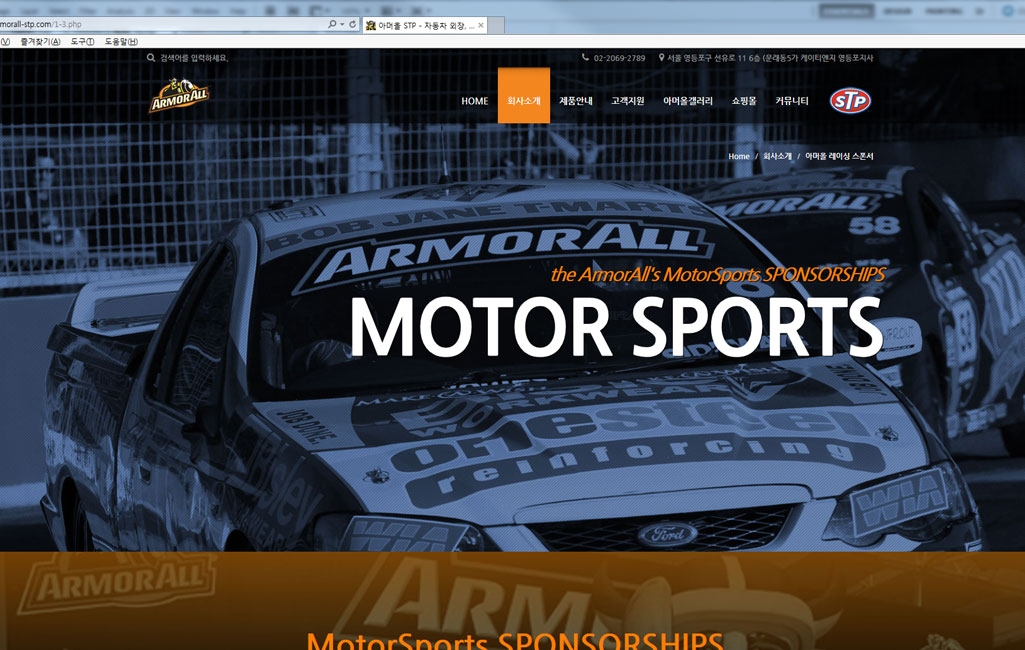The height and width of the screenshot is (650, 1025).
Task: Open the 즐겨찾기(A) menu
Action: [x=40, y=42]
